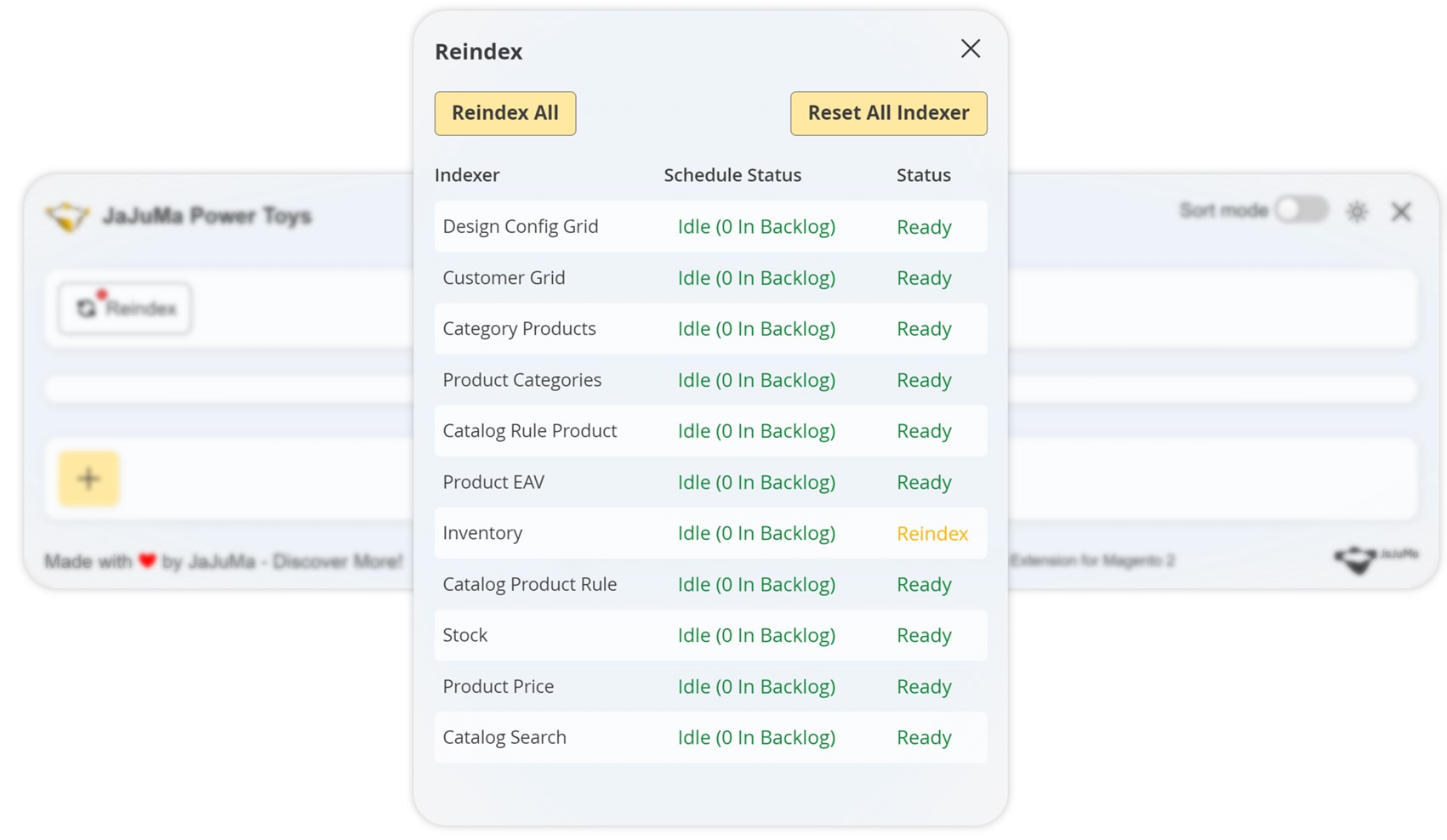Click the red heart icon in footer

click(148, 561)
